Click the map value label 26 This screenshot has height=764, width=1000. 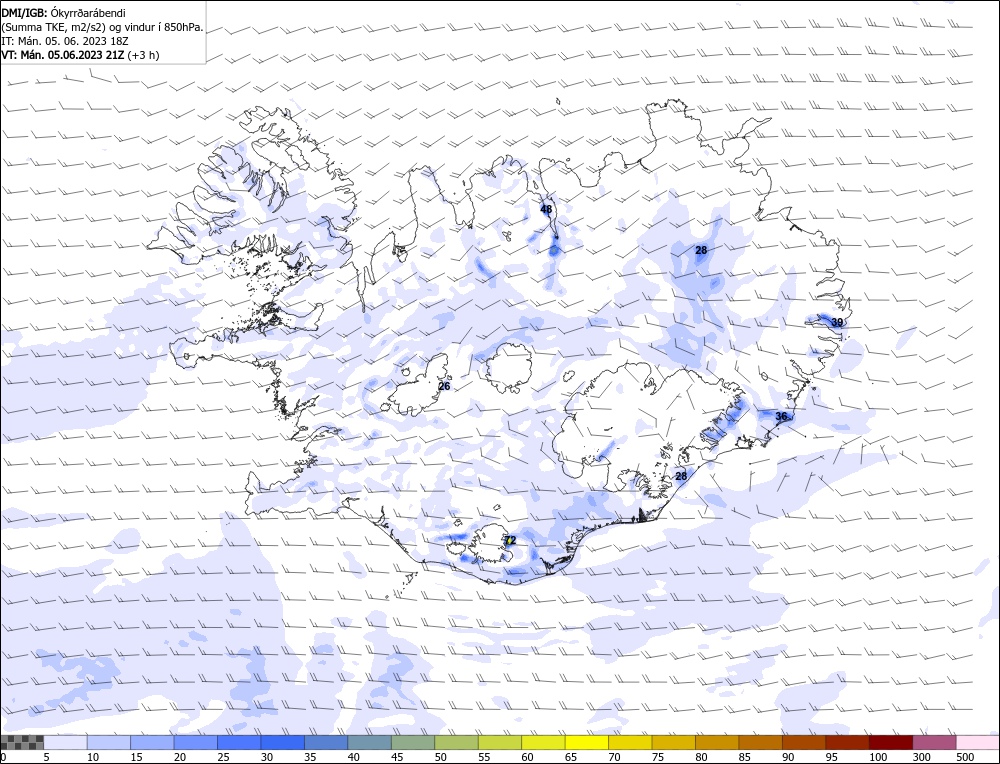click(x=444, y=386)
